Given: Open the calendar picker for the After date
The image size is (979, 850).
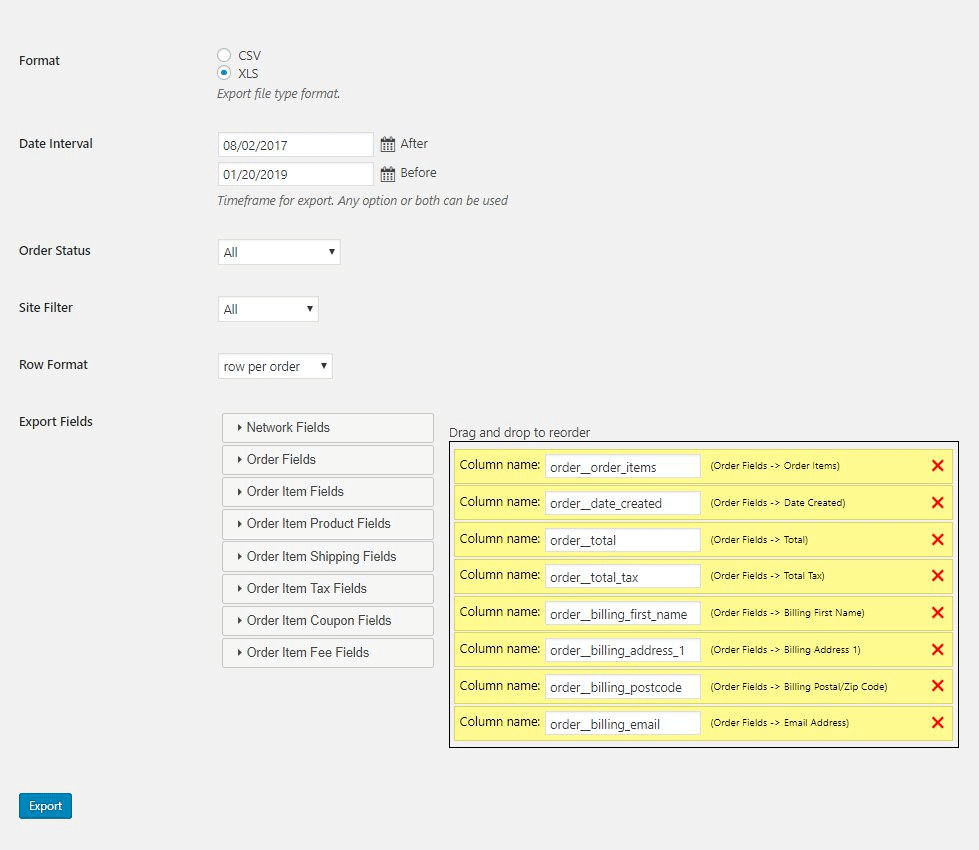Looking at the screenshot, I should point(387,144).
